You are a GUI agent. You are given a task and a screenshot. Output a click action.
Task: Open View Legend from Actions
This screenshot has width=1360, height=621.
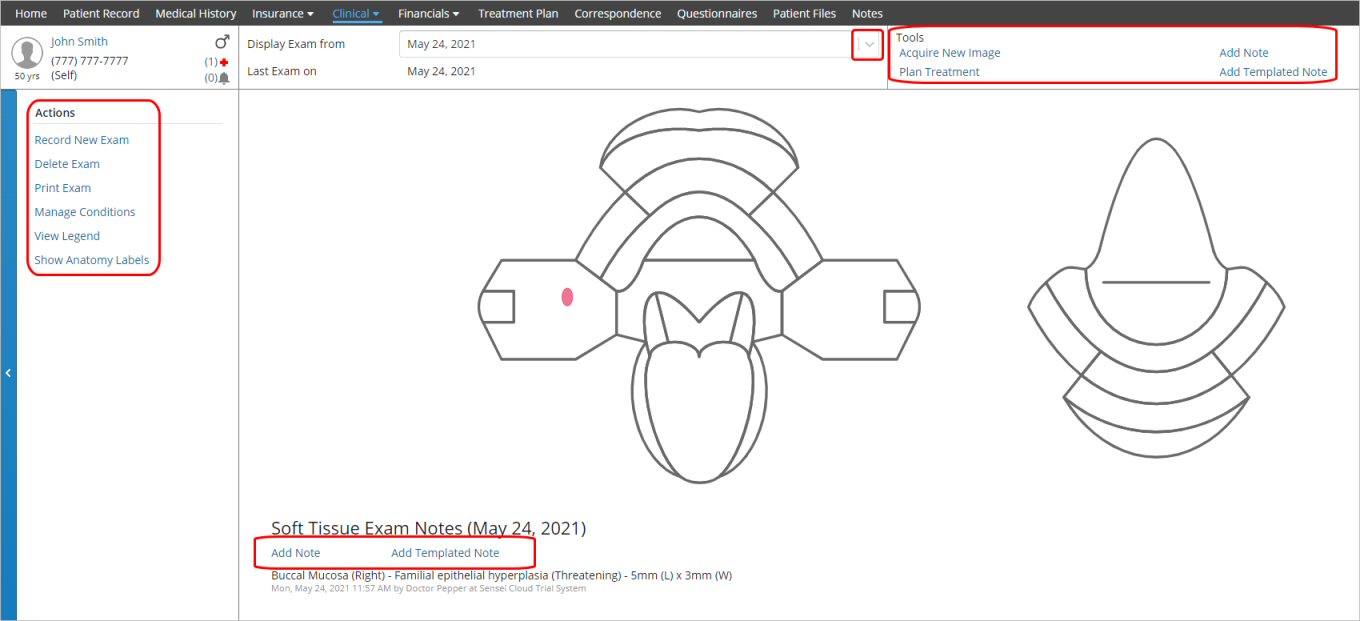pyautogui.click(x=67, y=236)
